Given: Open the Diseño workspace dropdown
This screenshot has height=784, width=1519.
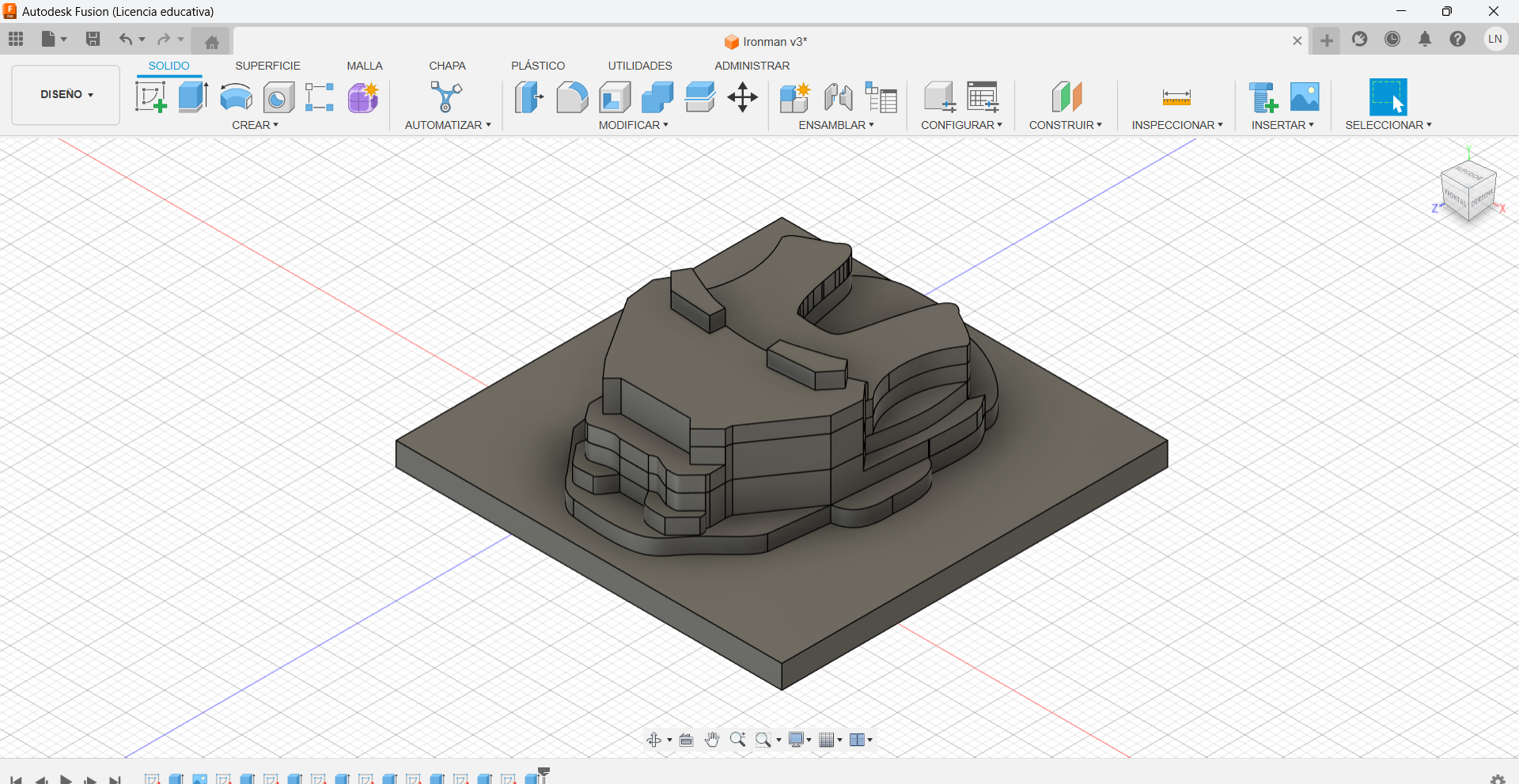Looking at the screenshot, I should coord(66,95).
